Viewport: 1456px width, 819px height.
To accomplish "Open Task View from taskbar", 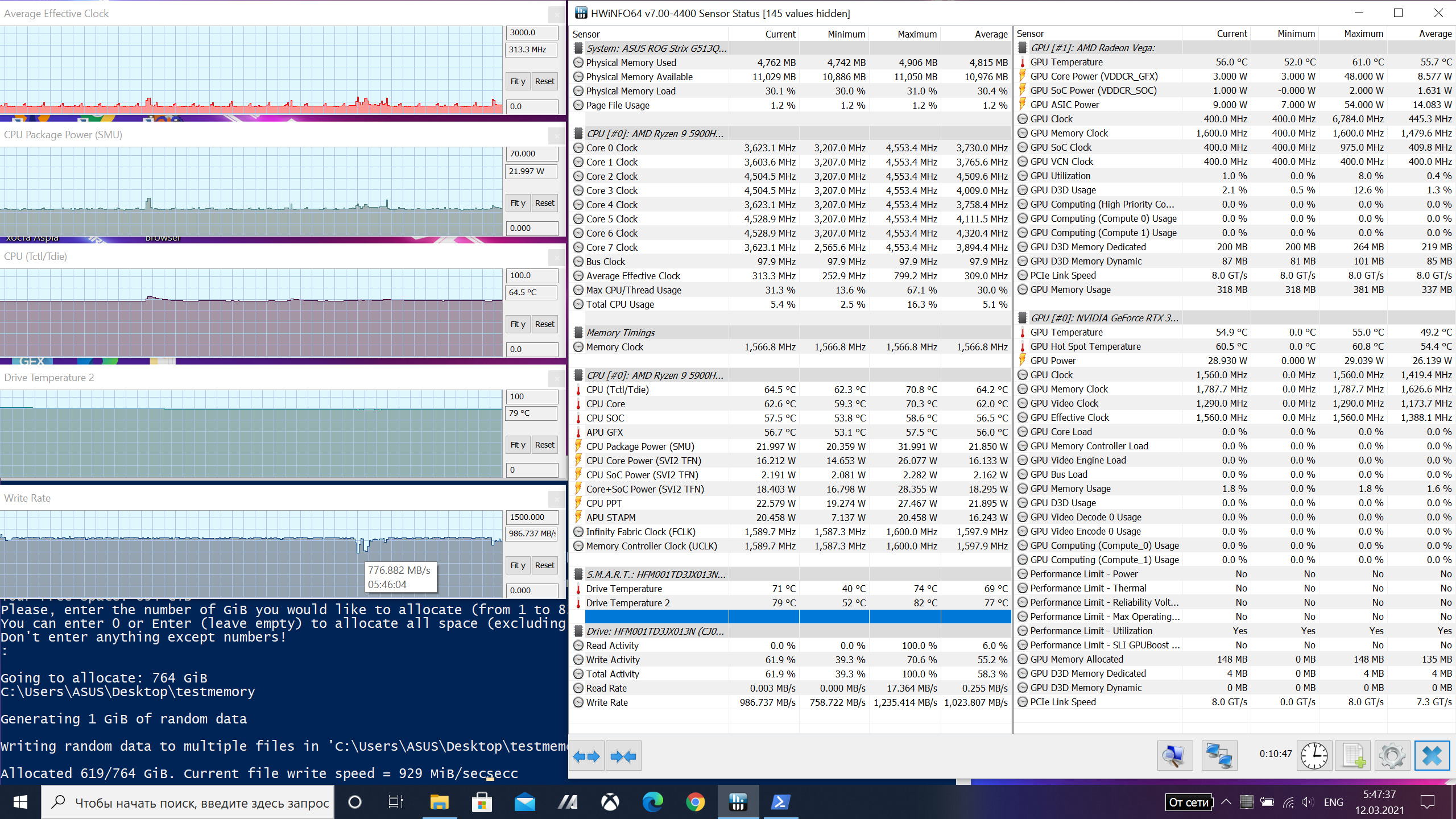I will point(396,803).
